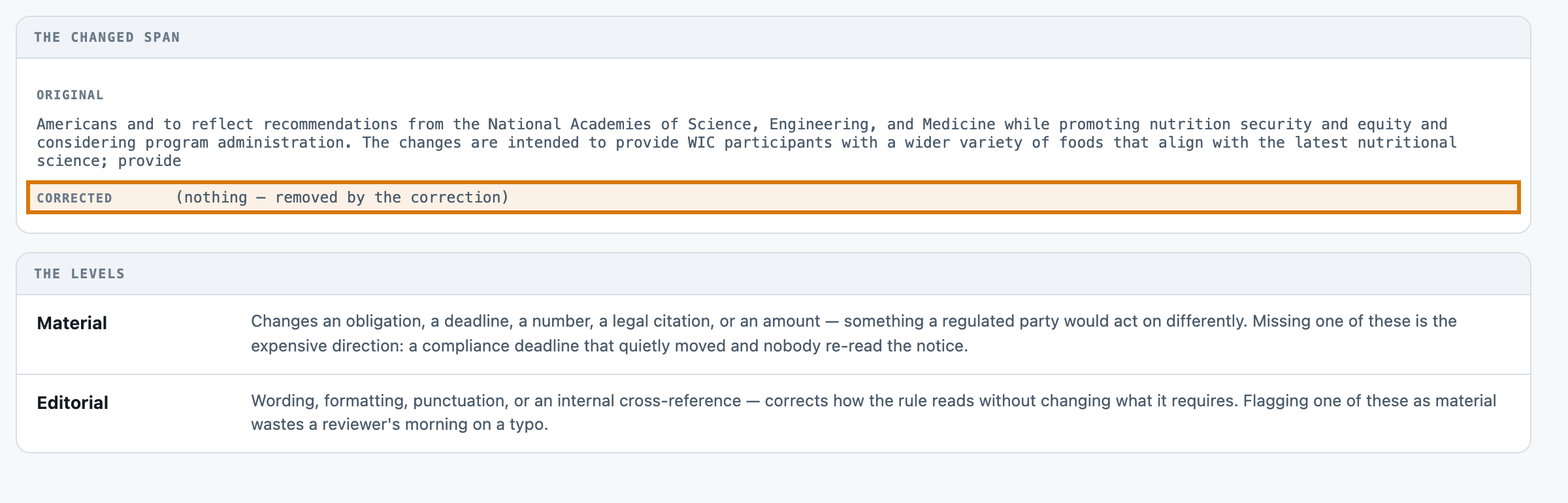This screenshot has height=503, width=1568.
Task: Click the Material level description text
Action: pyautogui.click(x=854, y=333)
